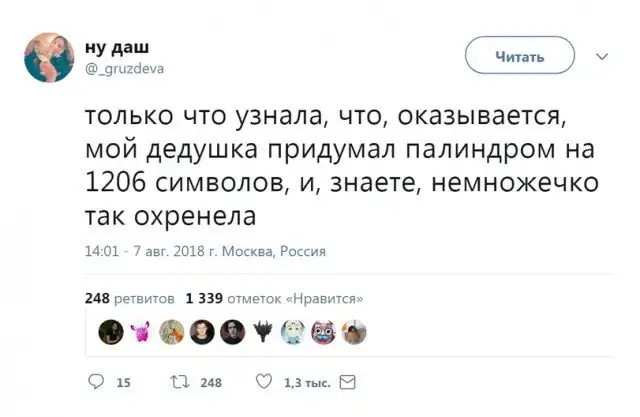Open the first dark-haired liker avatar

111,331
